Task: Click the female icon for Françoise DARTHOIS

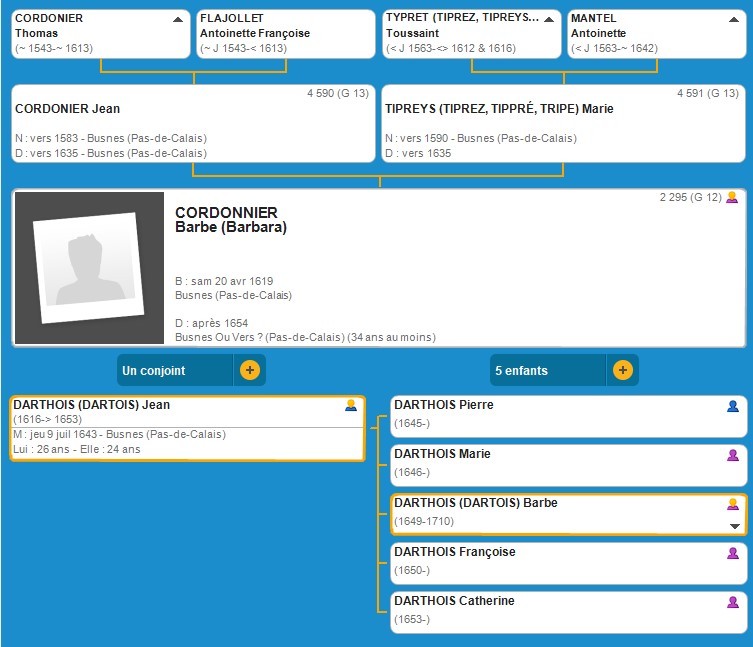Action: pos(733,553)
